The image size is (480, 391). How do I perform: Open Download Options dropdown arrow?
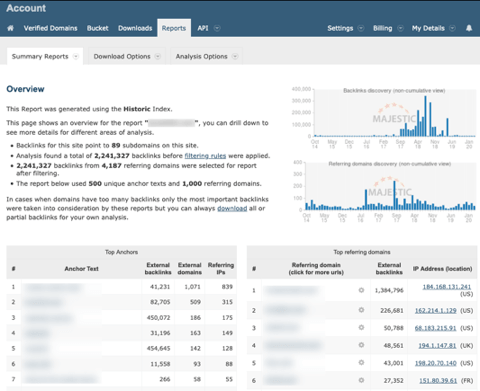pos(158,56)
